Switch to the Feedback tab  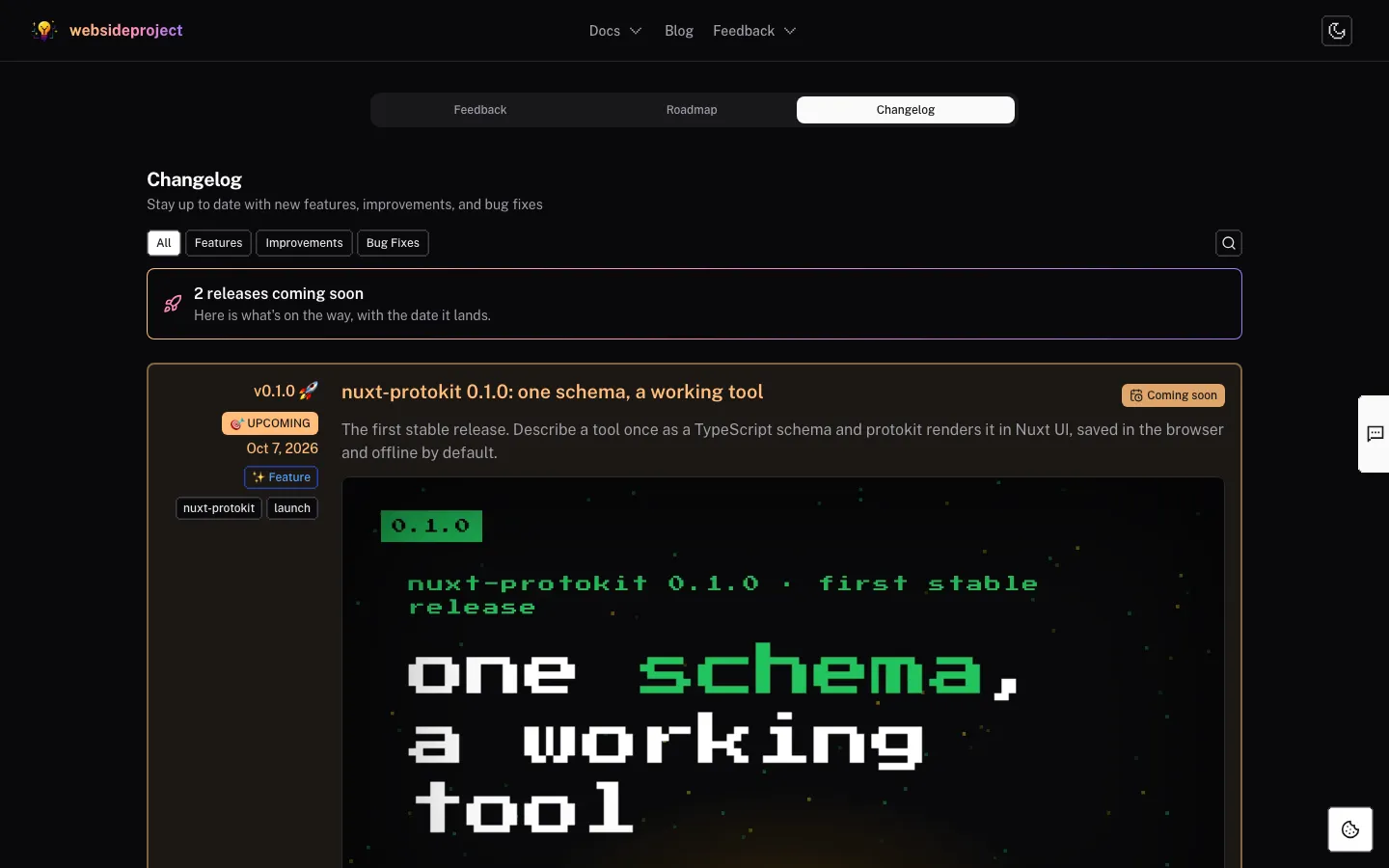(480, 110)
